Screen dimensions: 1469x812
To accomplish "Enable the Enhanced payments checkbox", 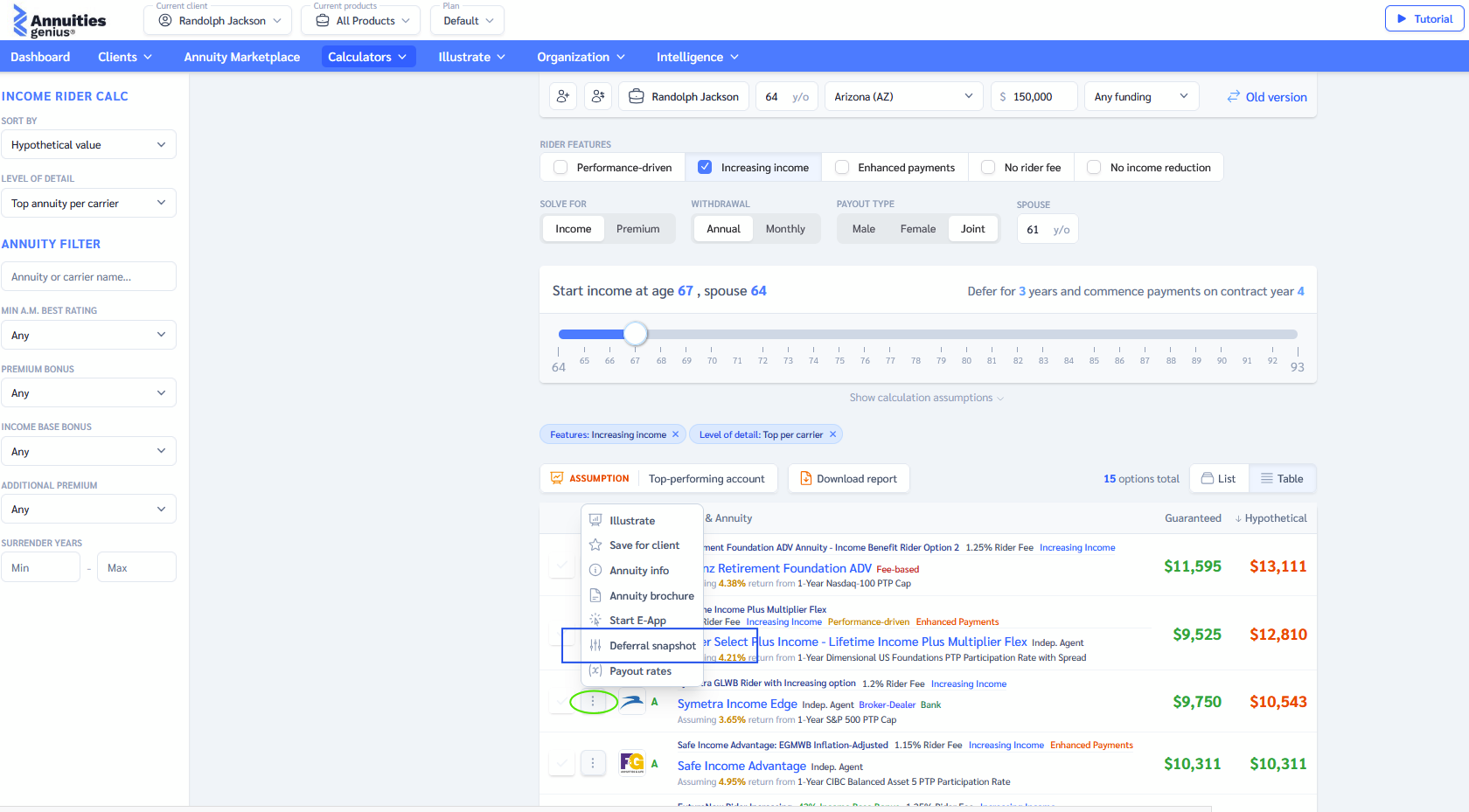I will (842, 167).
